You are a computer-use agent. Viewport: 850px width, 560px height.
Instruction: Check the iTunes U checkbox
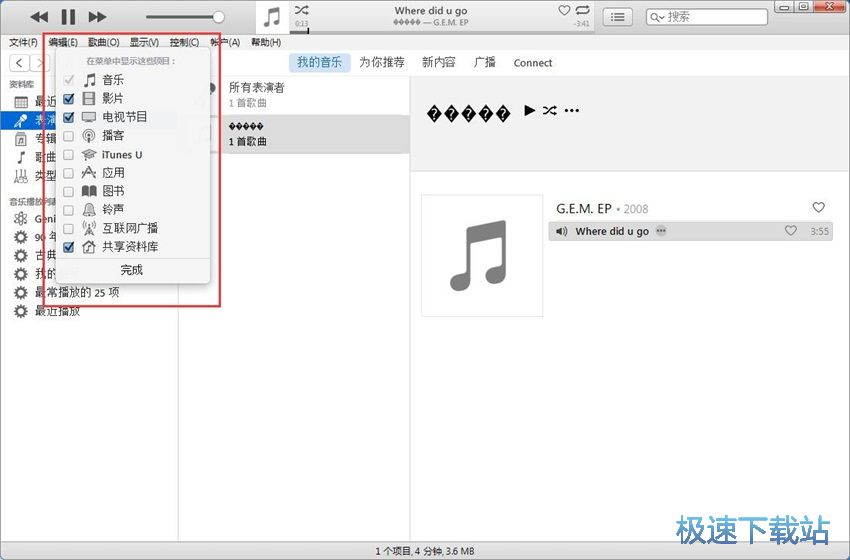point(68,155)
